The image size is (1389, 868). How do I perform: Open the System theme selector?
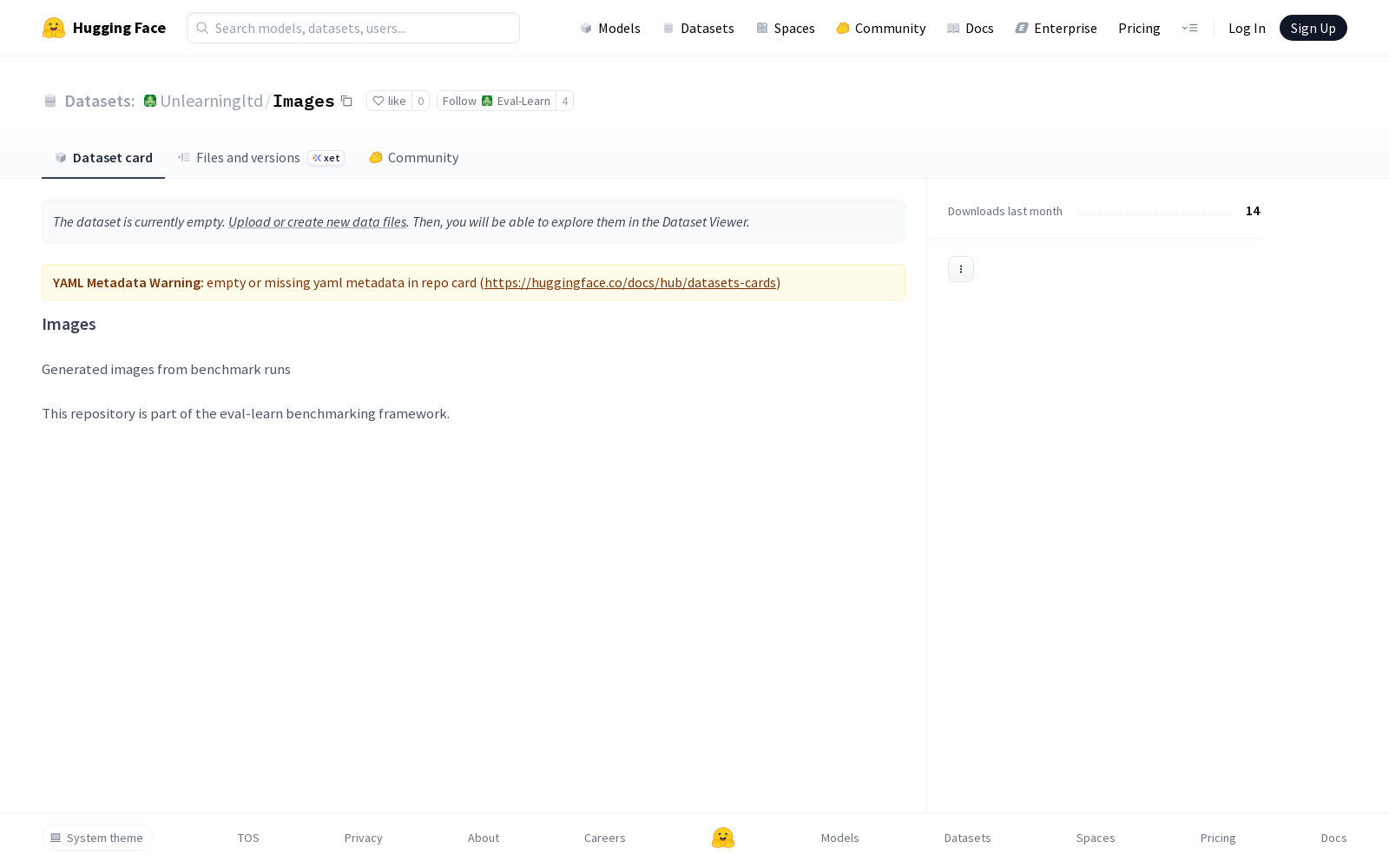[x=97, y=838]
